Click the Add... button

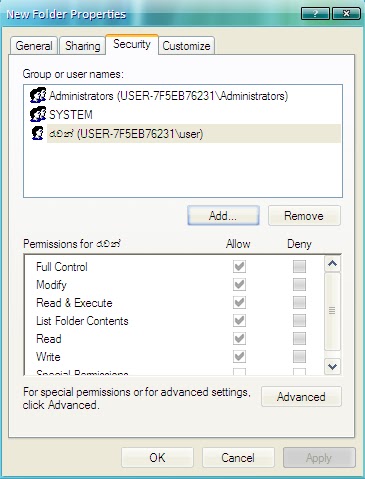[x=223, y=216]
